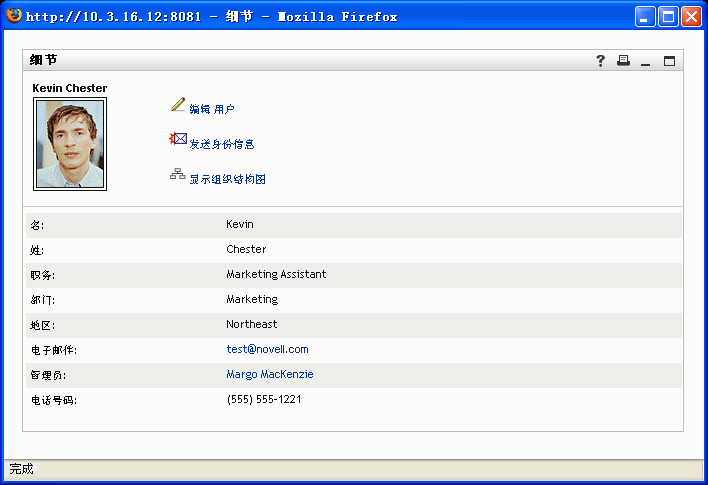Viewport: 708px width, 485px height.
Task: Click the last name value Chester
Action: [x=246, y=249]
